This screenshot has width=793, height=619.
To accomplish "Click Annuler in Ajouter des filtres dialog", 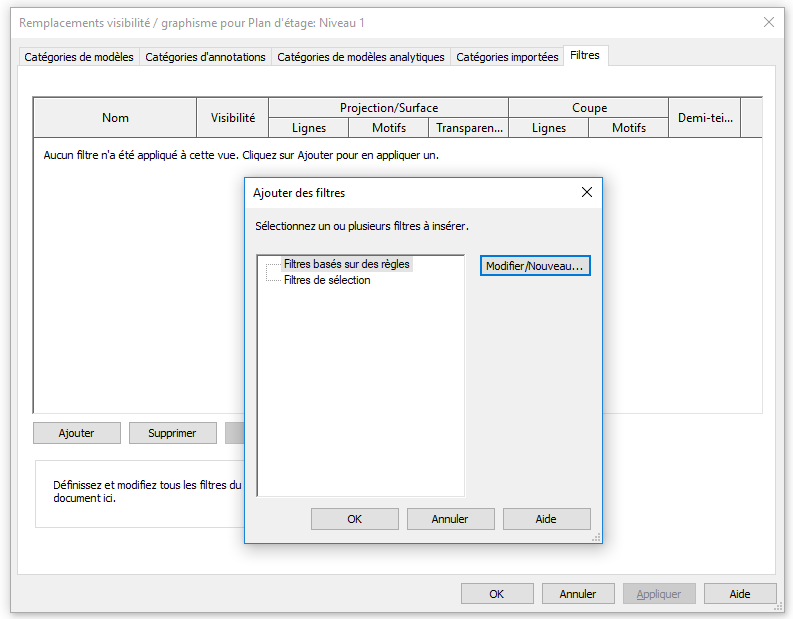I will point(450,519).
